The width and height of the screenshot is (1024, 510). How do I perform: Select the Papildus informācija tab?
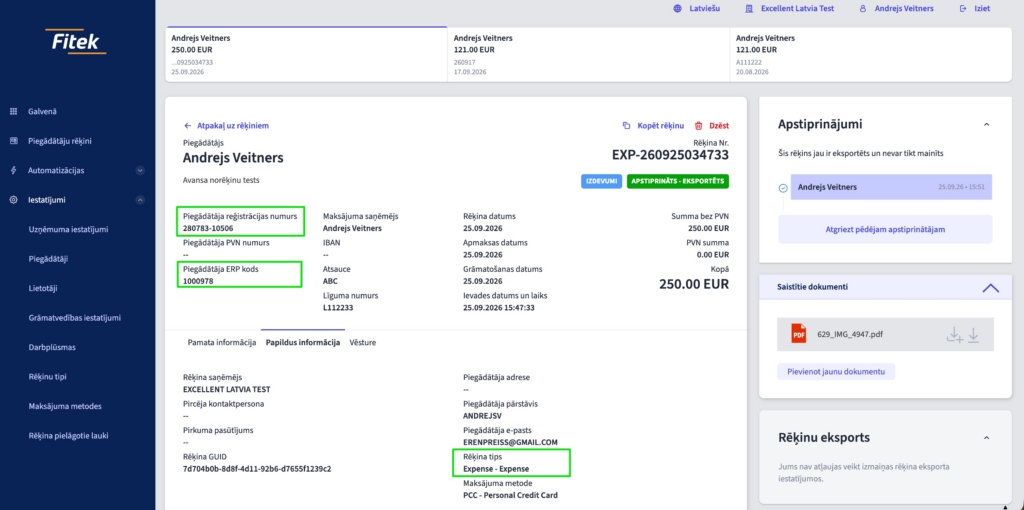(x=302, y=342)
